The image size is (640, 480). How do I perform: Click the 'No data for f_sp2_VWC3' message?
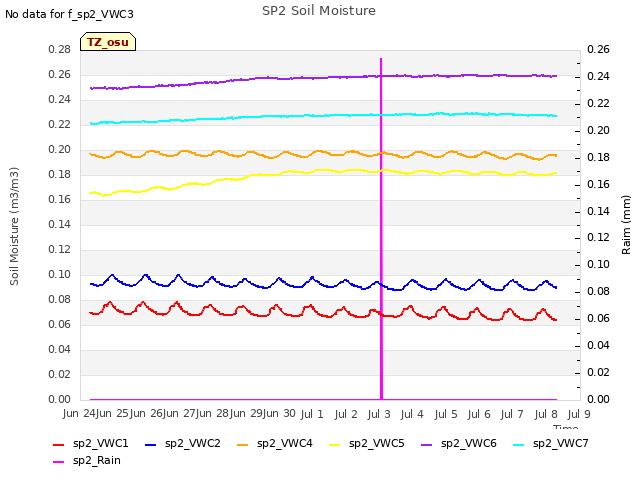click(69, 14)
